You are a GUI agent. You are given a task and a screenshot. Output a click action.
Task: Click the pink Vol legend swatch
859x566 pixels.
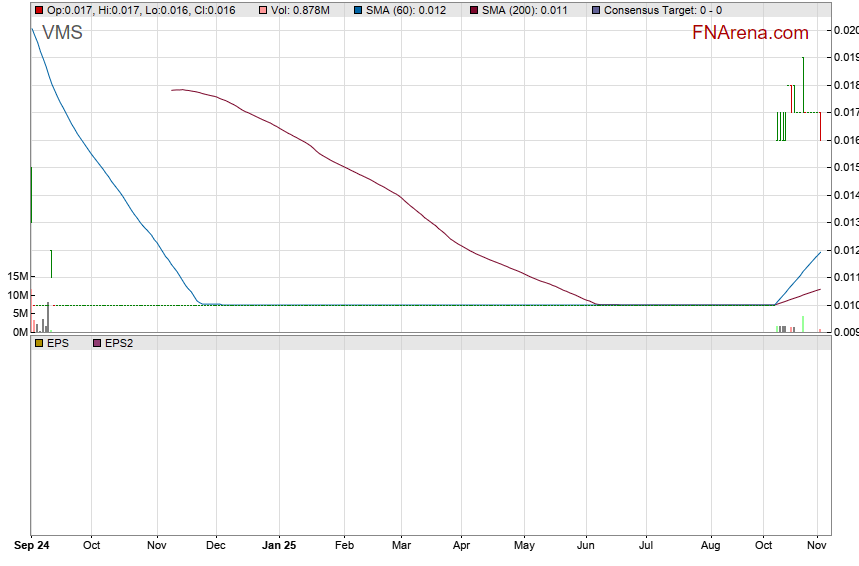(263, 10)
